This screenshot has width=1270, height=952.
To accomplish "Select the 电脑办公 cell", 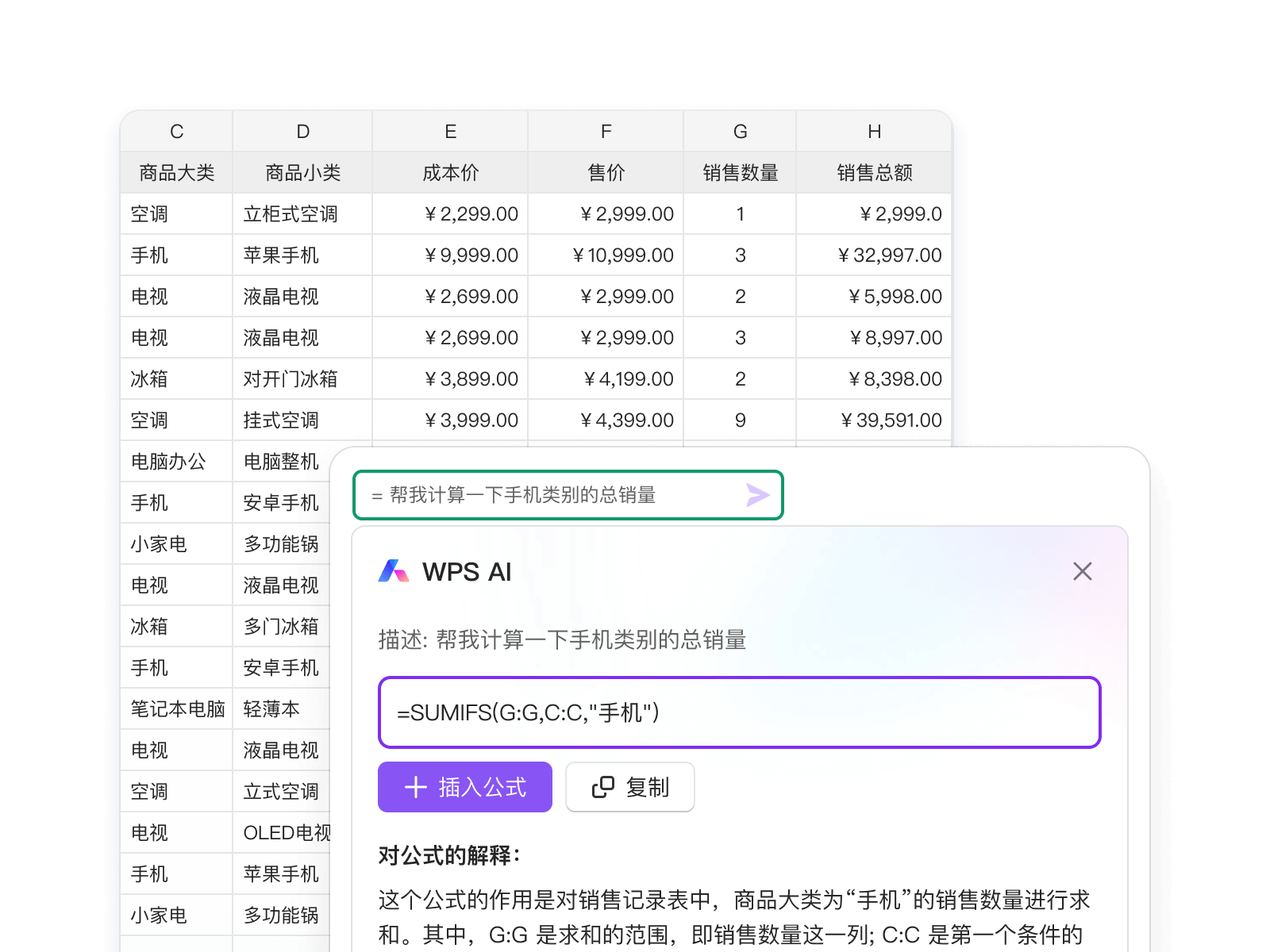I will (176, 461).
